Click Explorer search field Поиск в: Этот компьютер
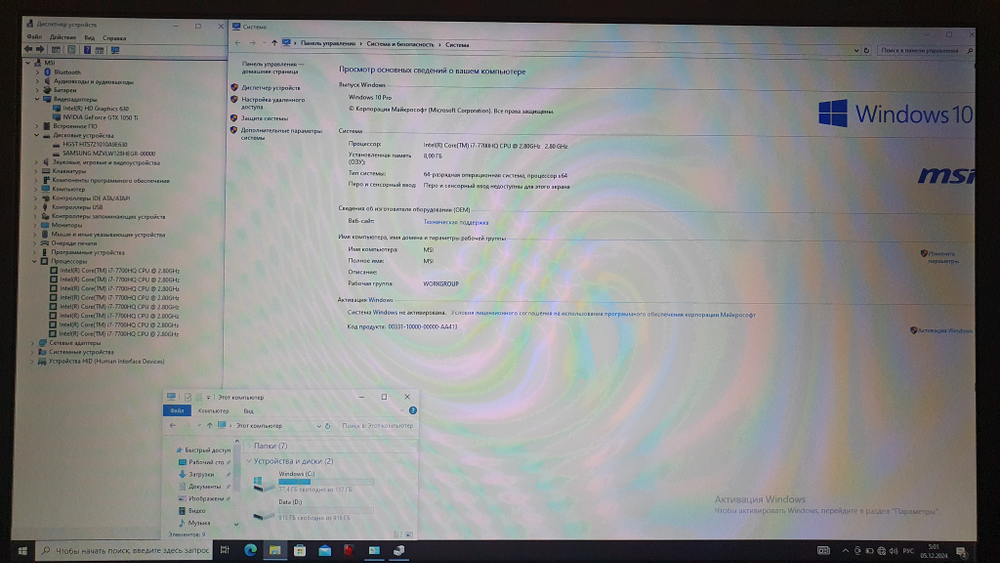This screenshot has width=1000, height=563. tap(378, 425)
